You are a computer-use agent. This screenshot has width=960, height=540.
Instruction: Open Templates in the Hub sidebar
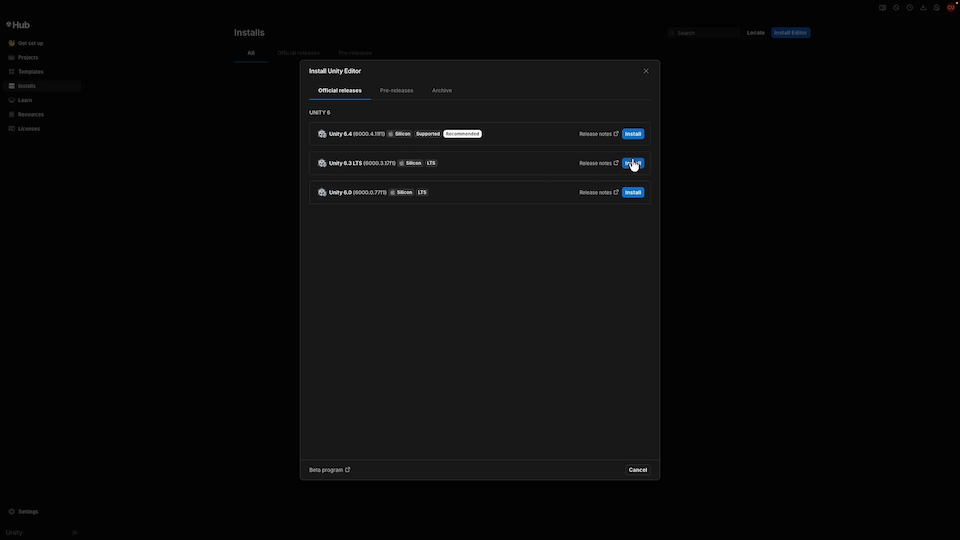point(41,72)
